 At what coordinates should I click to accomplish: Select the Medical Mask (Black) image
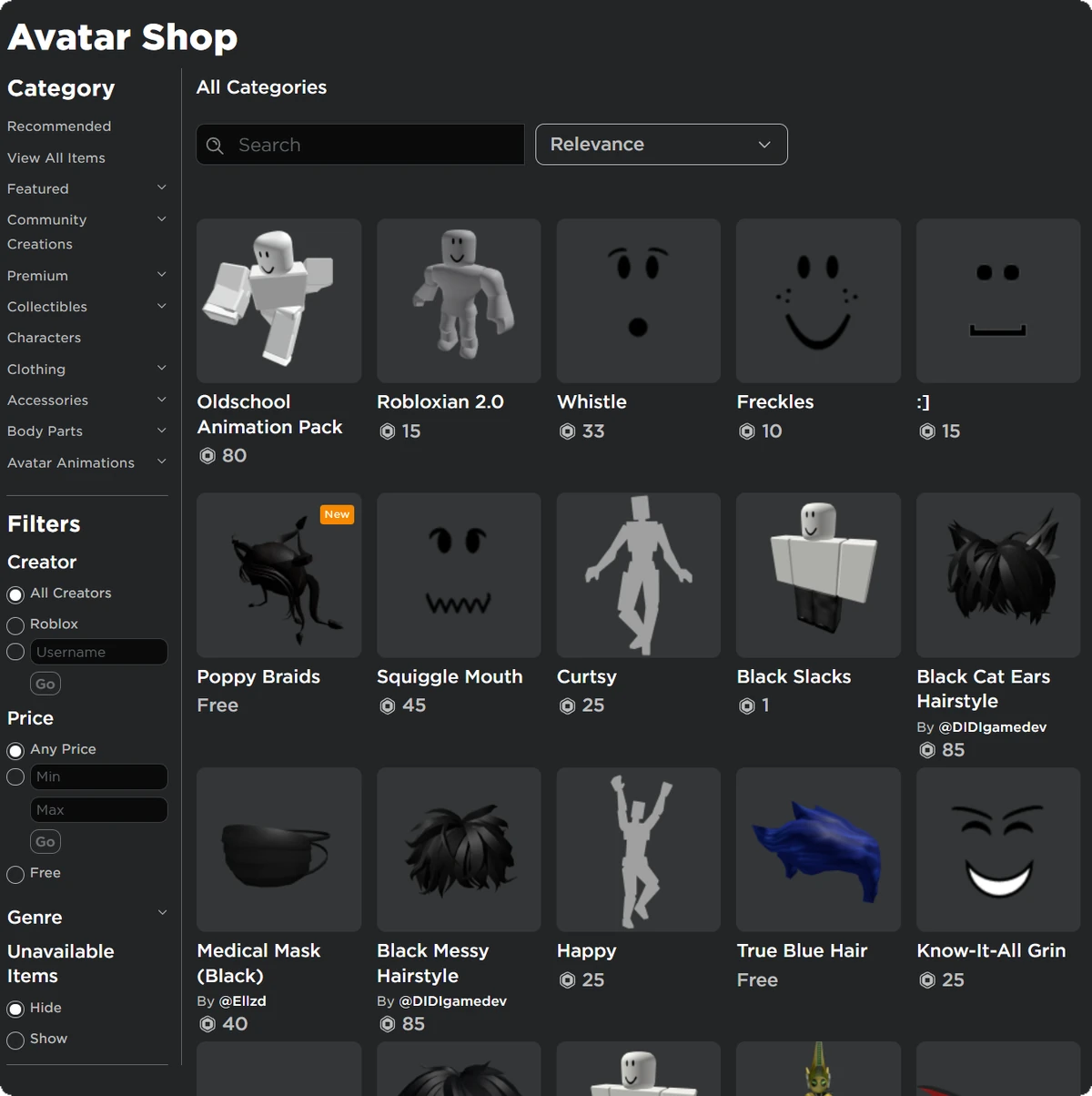[x=278, y=849]
